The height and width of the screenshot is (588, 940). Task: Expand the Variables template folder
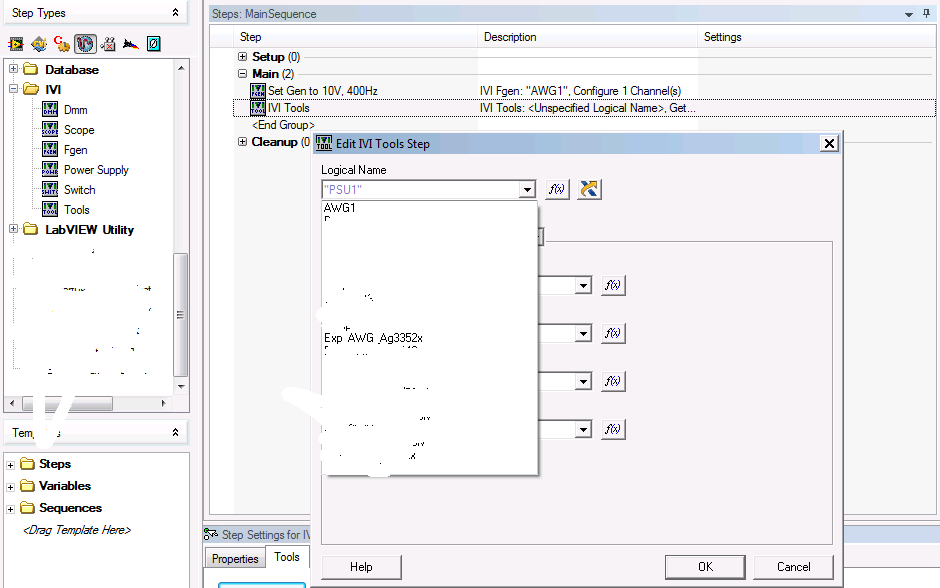(10, 487)
